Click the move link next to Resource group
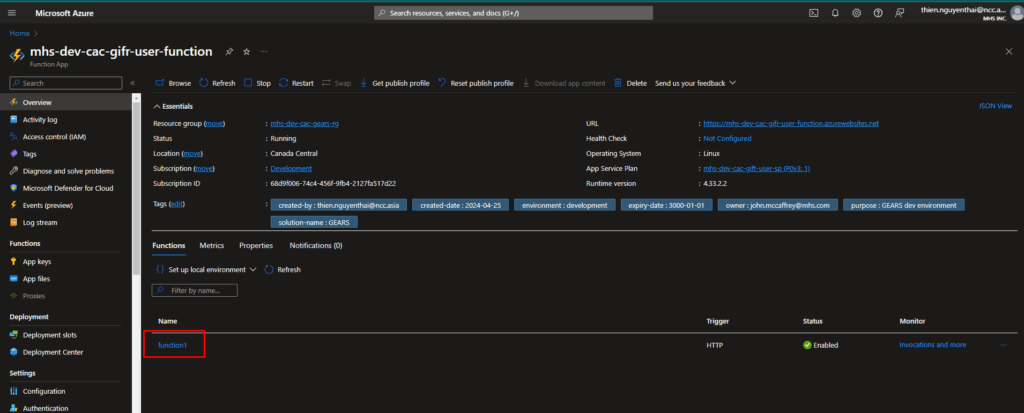This screenshot has height=413, width=1024. pos(214,124)
